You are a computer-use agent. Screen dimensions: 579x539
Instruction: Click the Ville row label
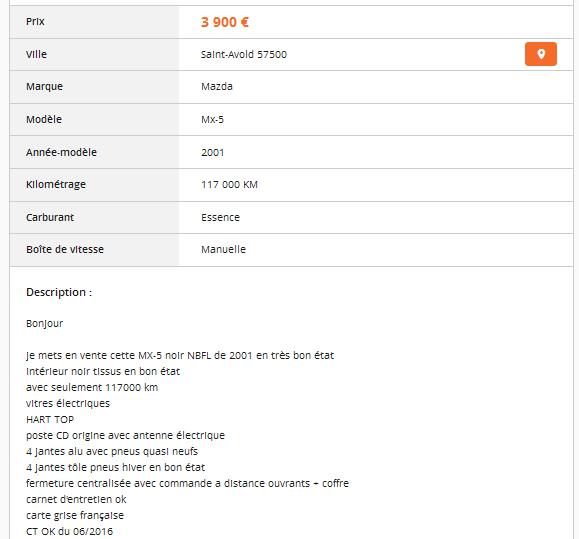coord(36,54)
